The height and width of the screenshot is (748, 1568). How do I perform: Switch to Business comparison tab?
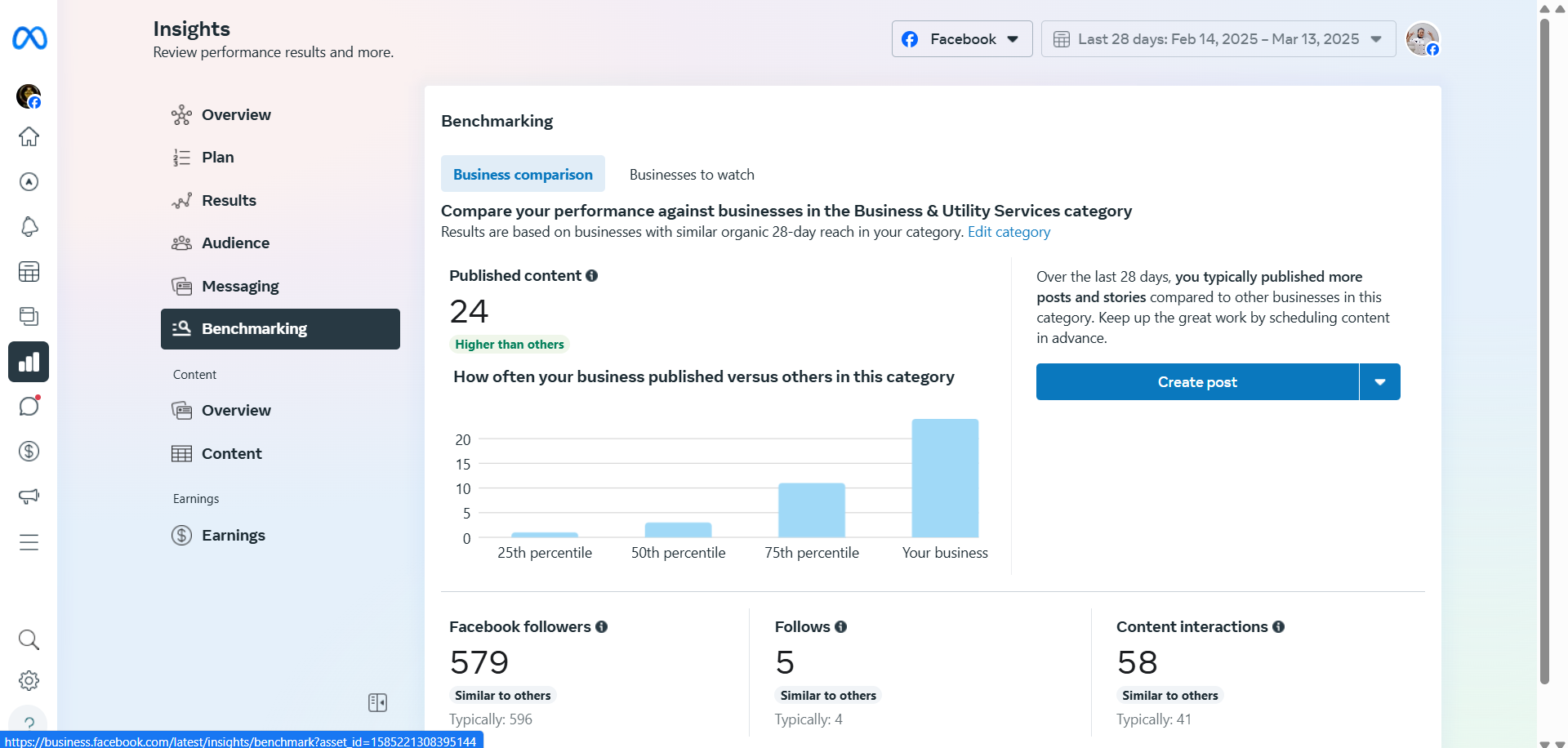(x=523, y=174)
